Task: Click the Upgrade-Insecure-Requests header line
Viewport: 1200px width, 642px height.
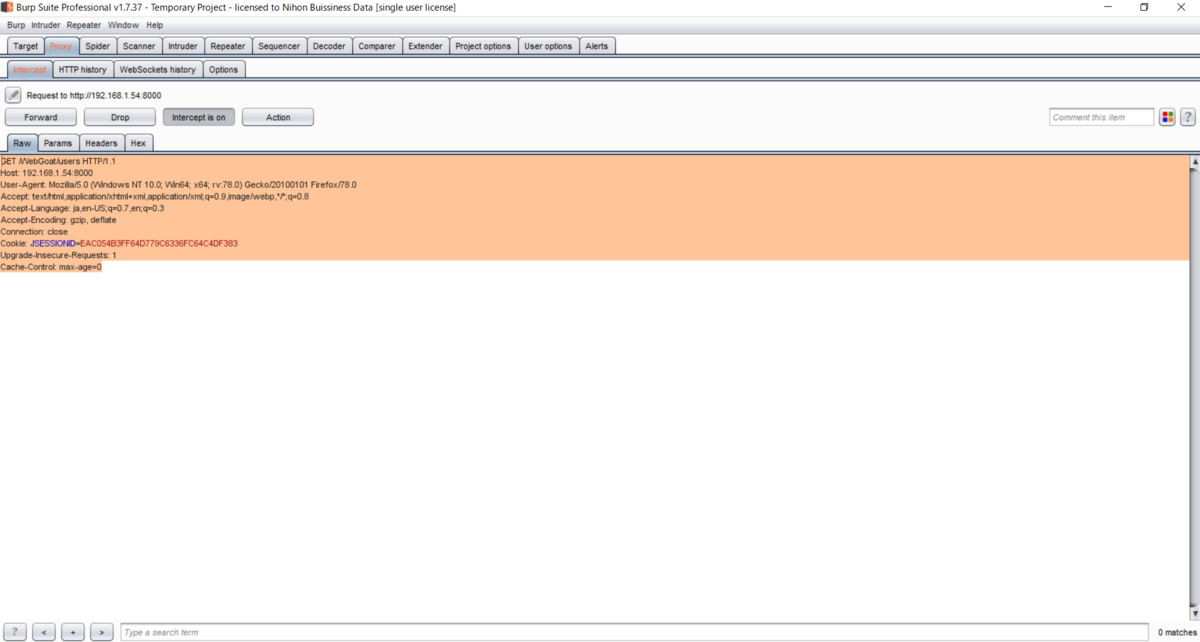Action: point(58,255)
